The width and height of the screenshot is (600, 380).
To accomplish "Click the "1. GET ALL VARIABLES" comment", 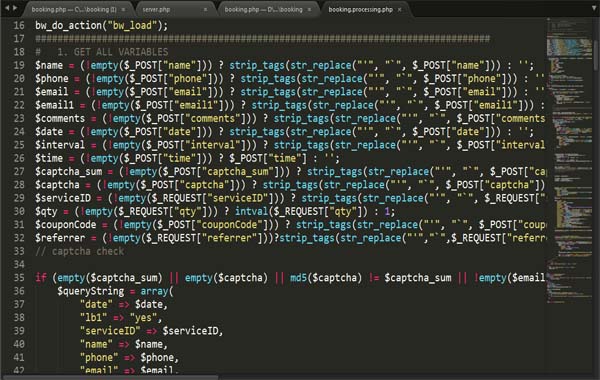I will 112,52.
